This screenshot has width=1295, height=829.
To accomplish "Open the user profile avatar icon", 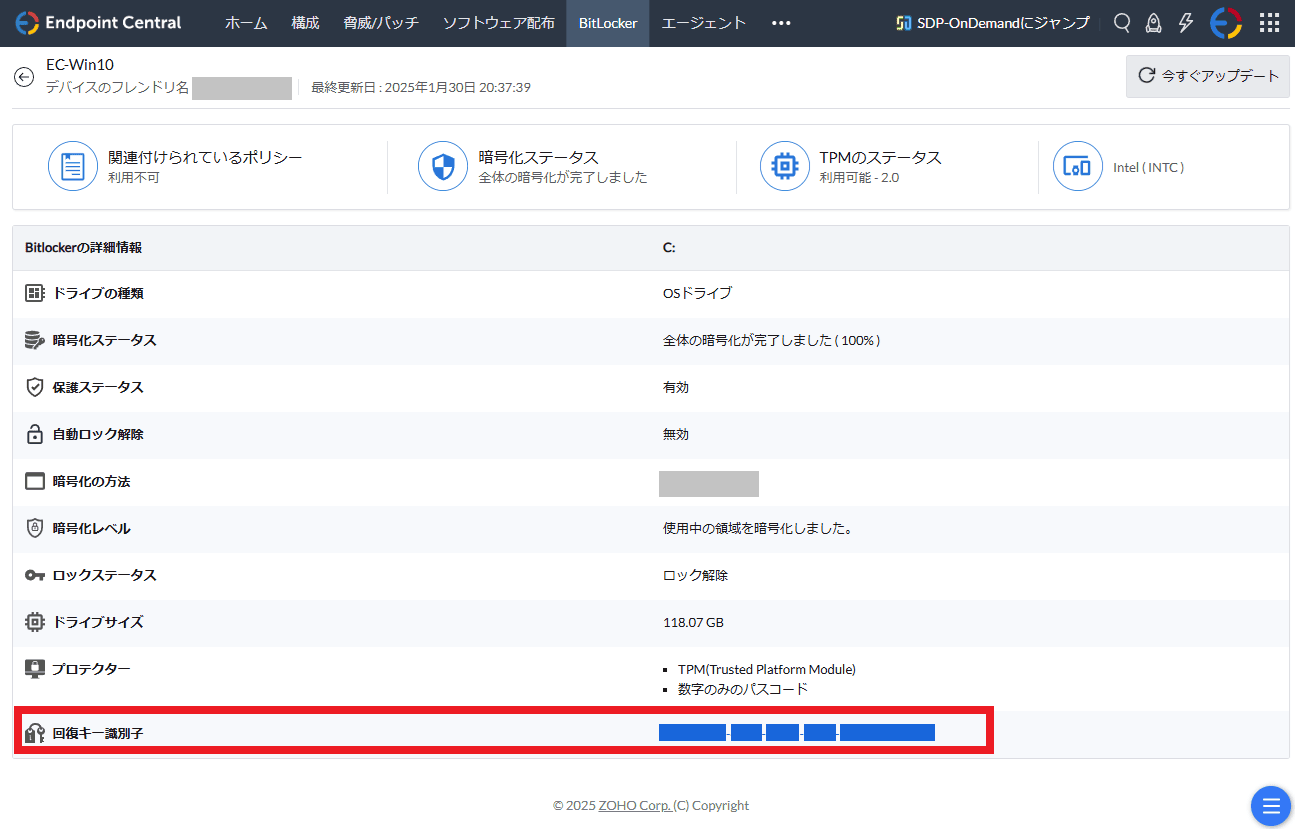I will pos(1226,23).
